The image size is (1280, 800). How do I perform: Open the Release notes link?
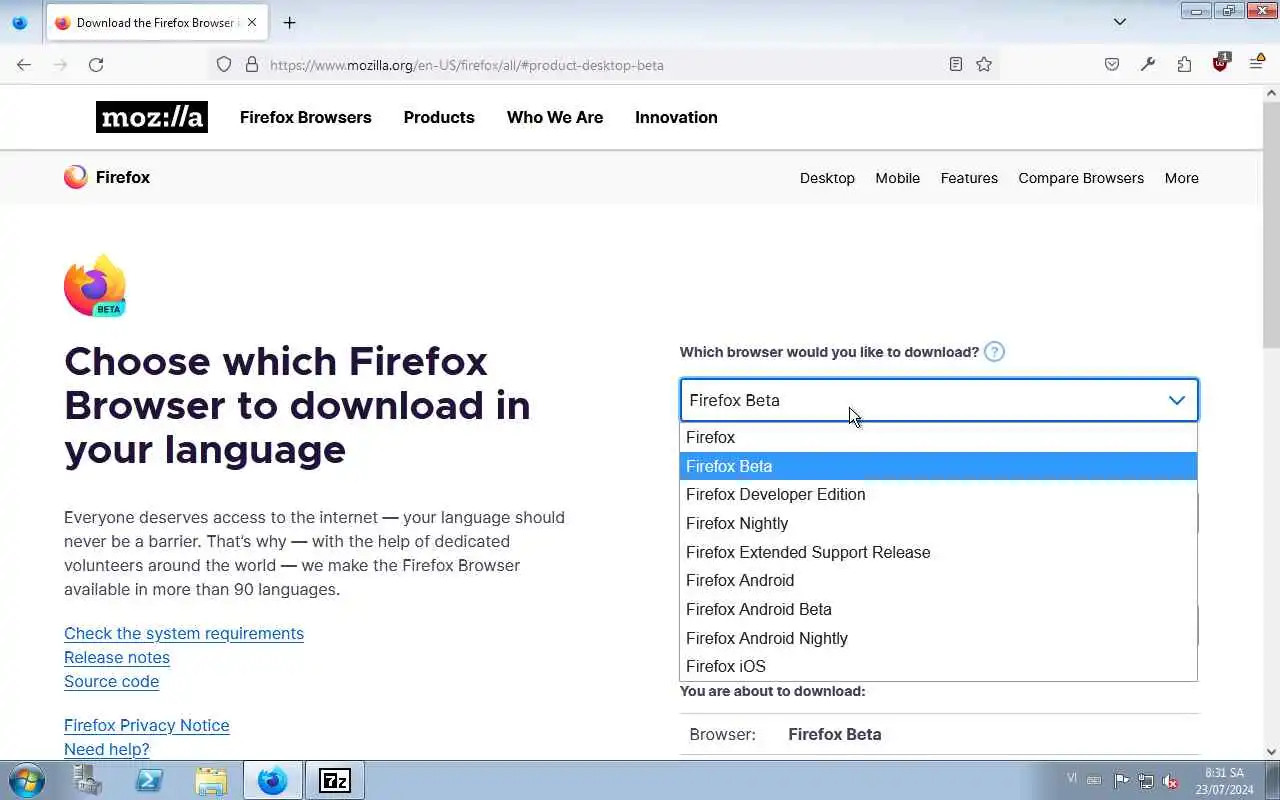117,657
